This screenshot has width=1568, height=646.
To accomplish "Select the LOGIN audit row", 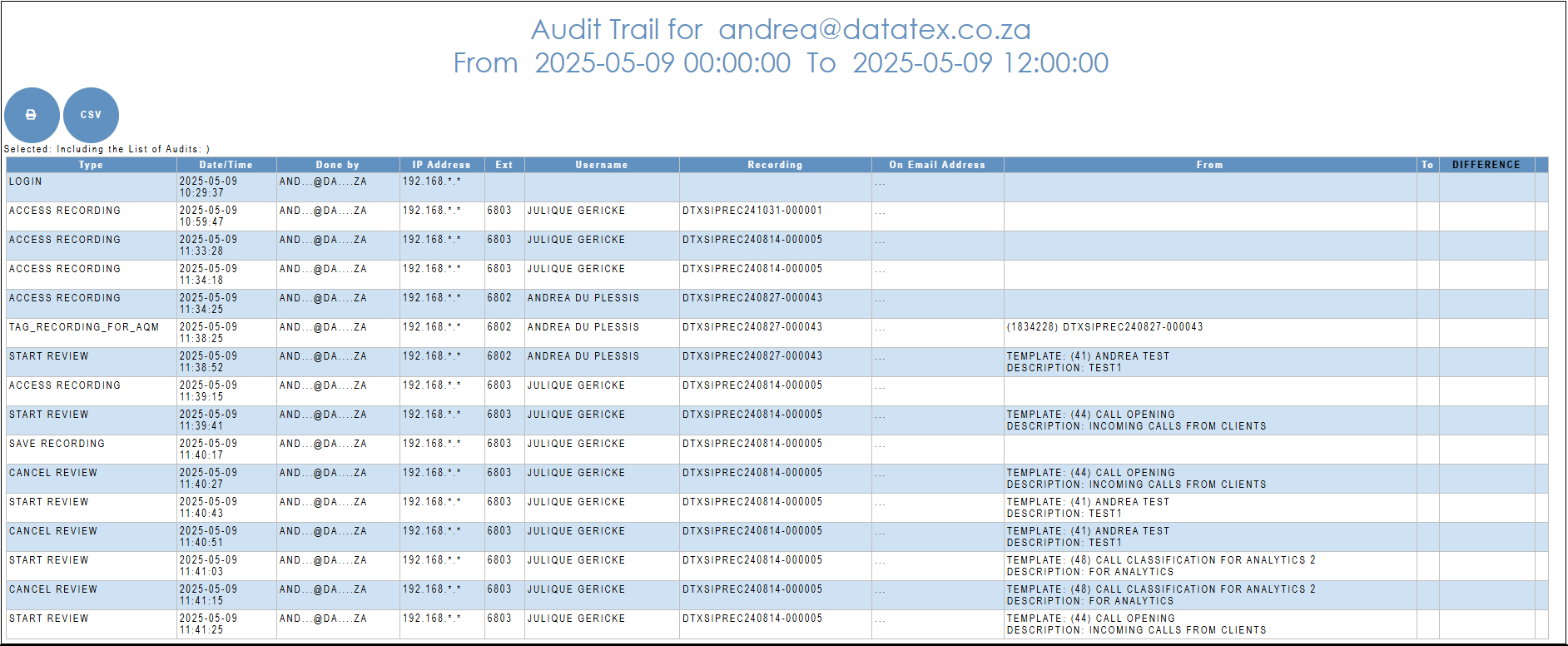I will pos(26,181).
